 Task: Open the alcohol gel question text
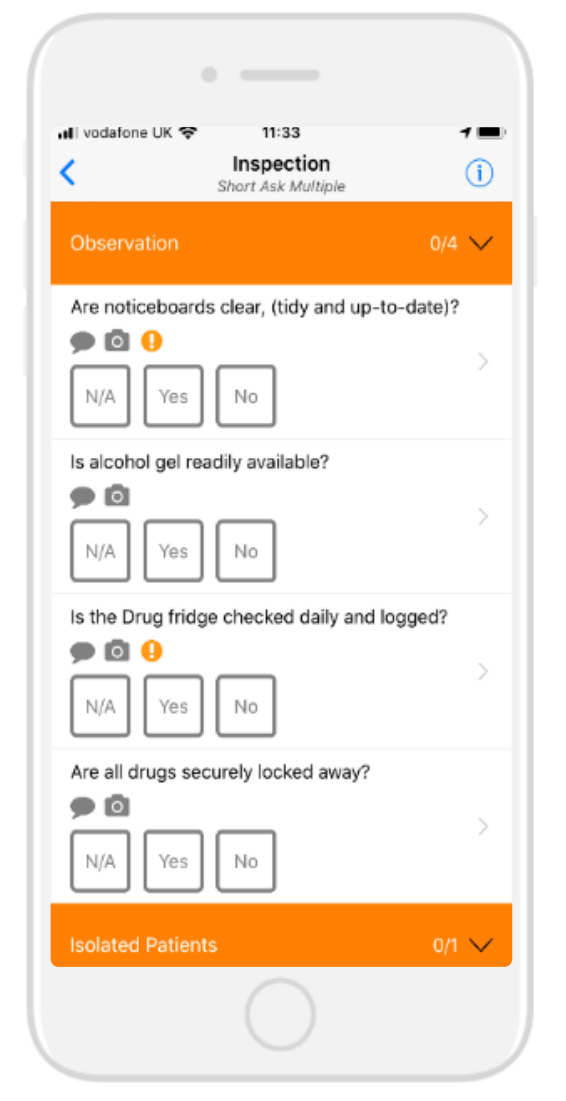click(x=200, y=463)
